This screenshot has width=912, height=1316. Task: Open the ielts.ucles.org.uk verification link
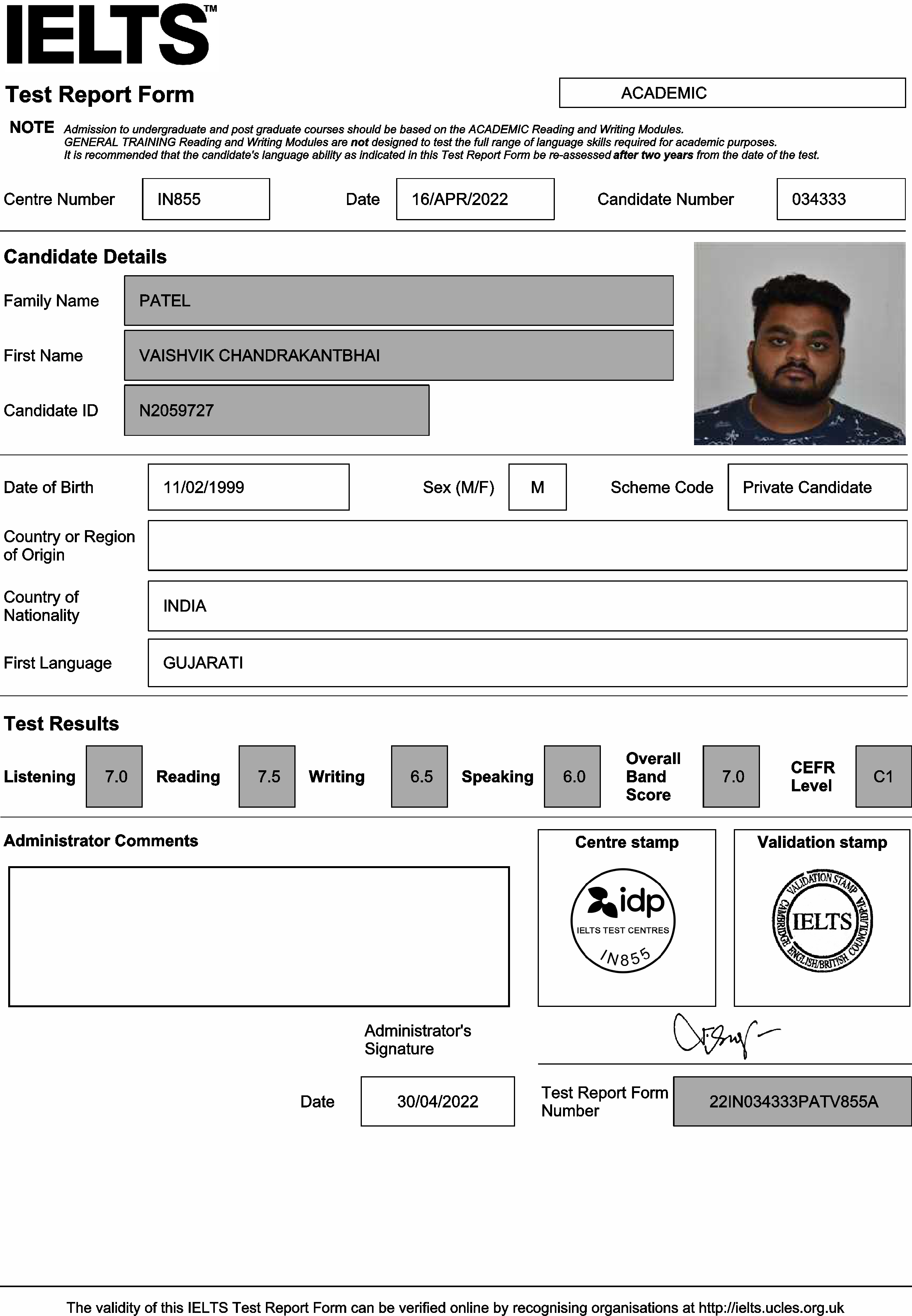[x=771, y=1307]
